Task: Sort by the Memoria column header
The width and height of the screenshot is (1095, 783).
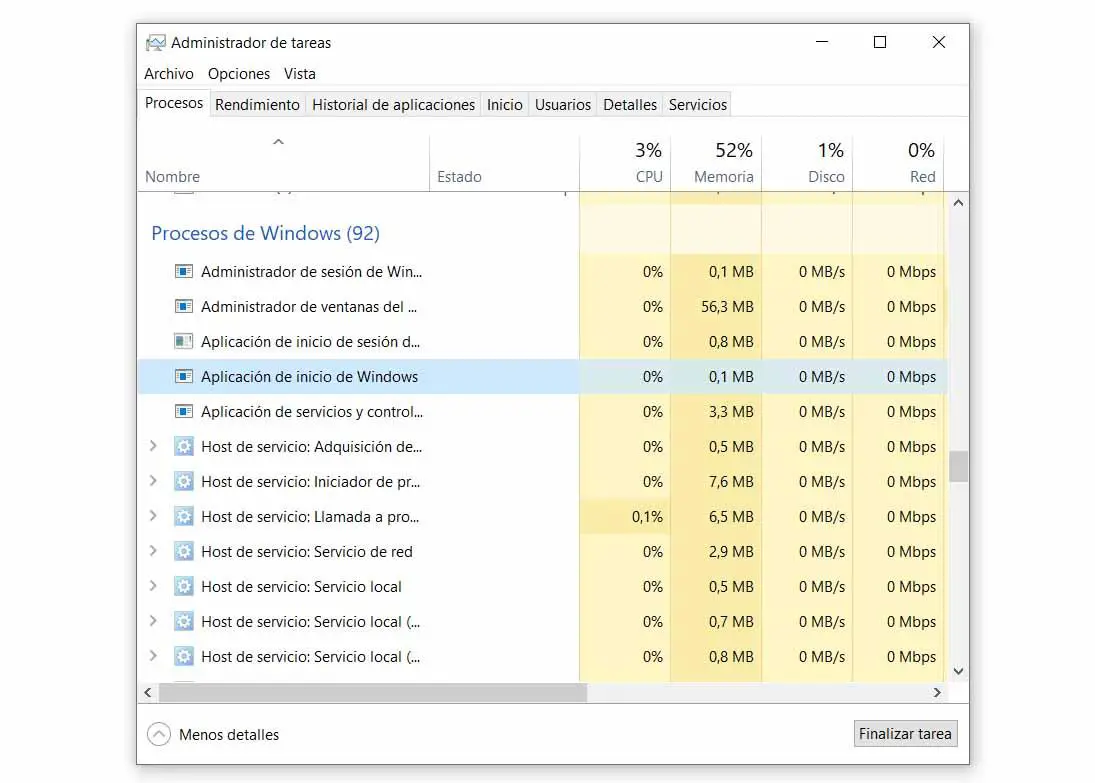Action: 716,163
